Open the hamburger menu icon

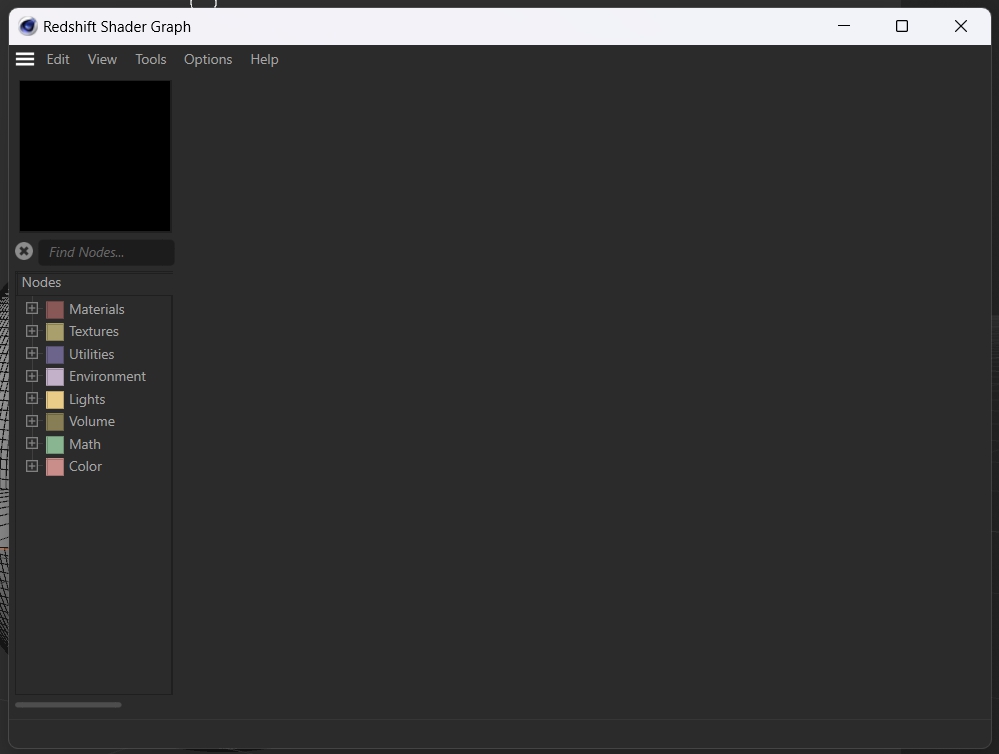pyautogui.click(x=25, y=59)
